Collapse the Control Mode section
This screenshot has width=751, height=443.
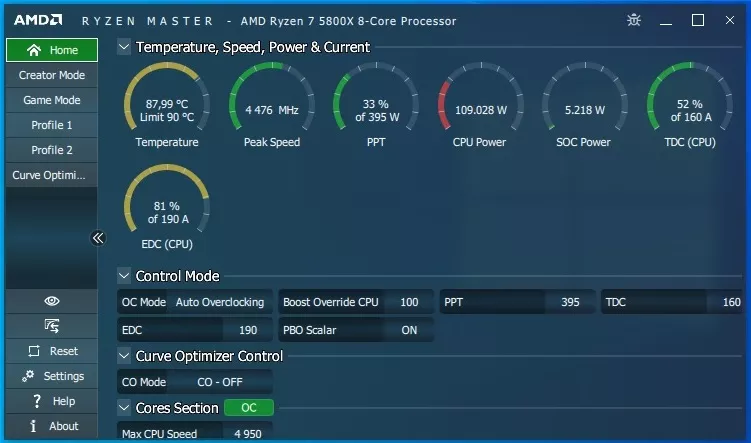124,276
